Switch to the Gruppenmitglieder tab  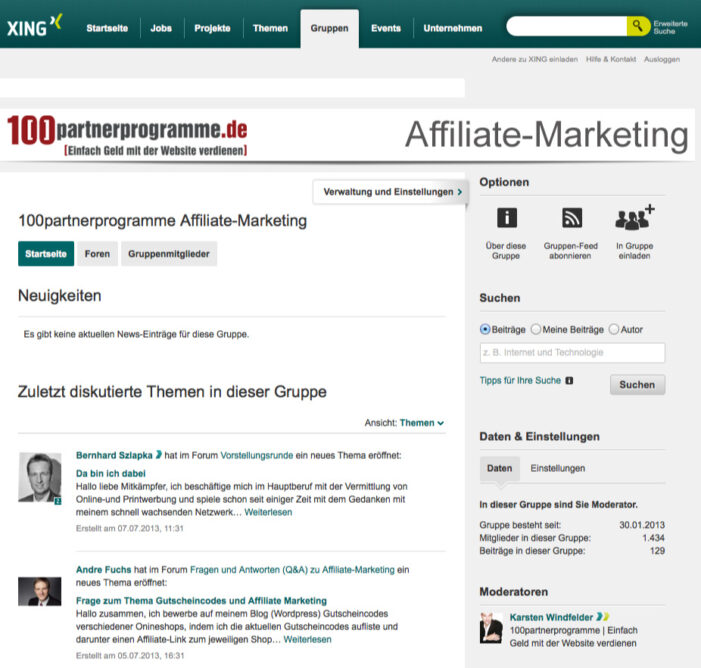tap(169, 254)
